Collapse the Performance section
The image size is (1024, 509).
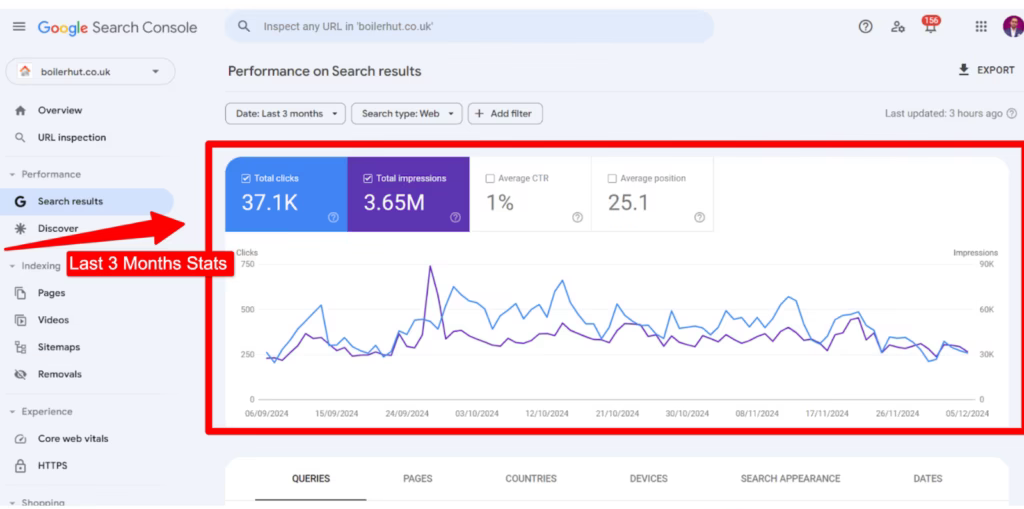point(12,174)
